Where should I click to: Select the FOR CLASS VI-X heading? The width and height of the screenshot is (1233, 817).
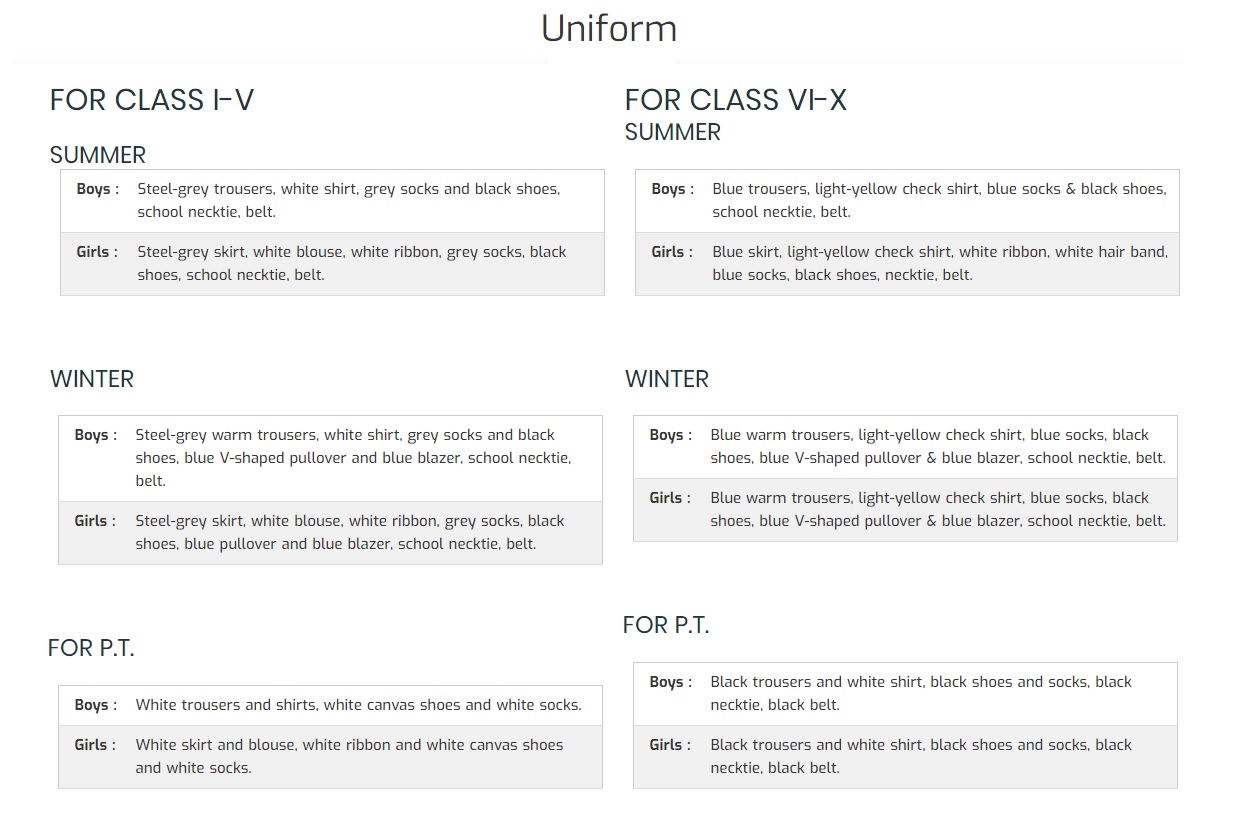736,100
